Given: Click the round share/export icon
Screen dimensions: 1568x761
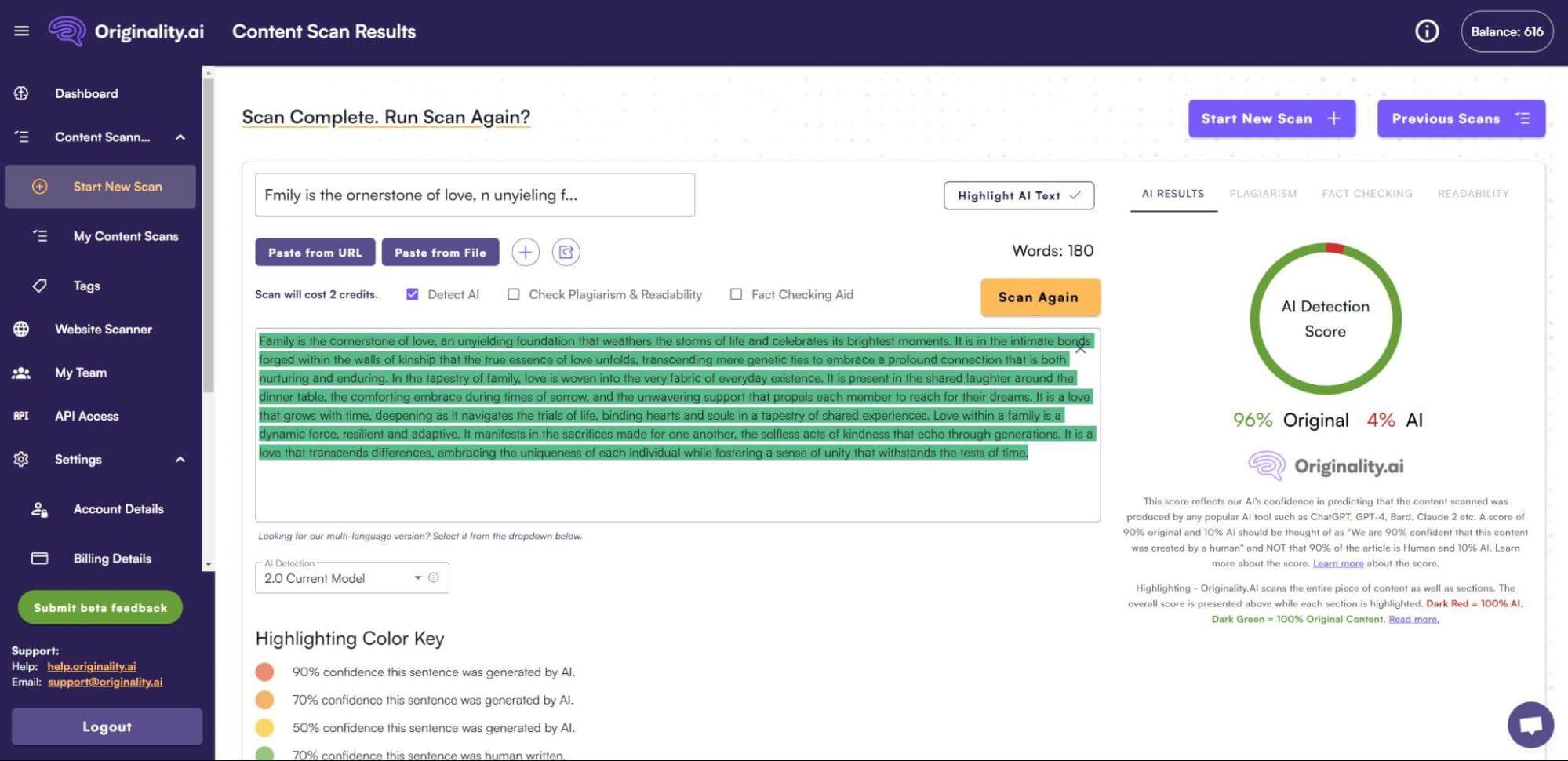Looking at the screenshot, I should pos(566,252).
